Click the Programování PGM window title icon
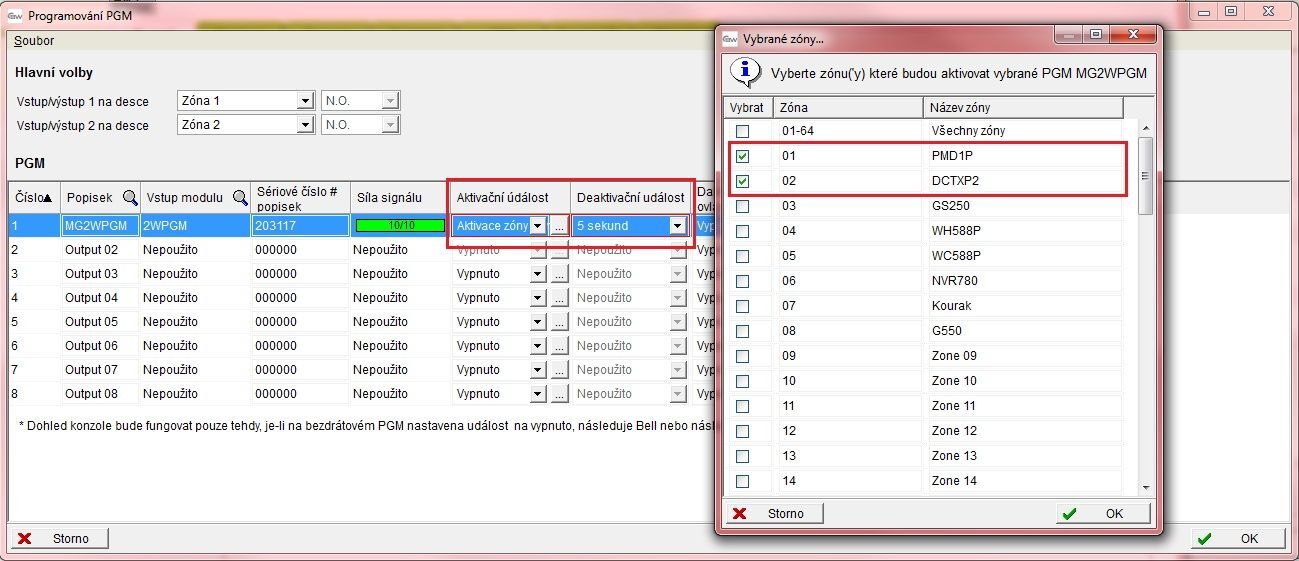 coord(15,16)
